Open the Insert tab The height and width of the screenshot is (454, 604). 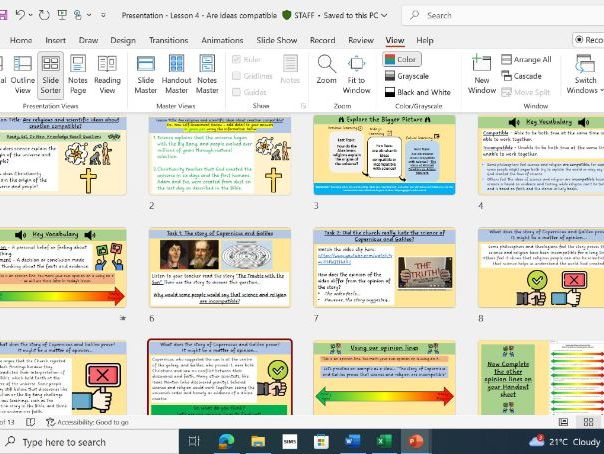[x=55, y=40]
